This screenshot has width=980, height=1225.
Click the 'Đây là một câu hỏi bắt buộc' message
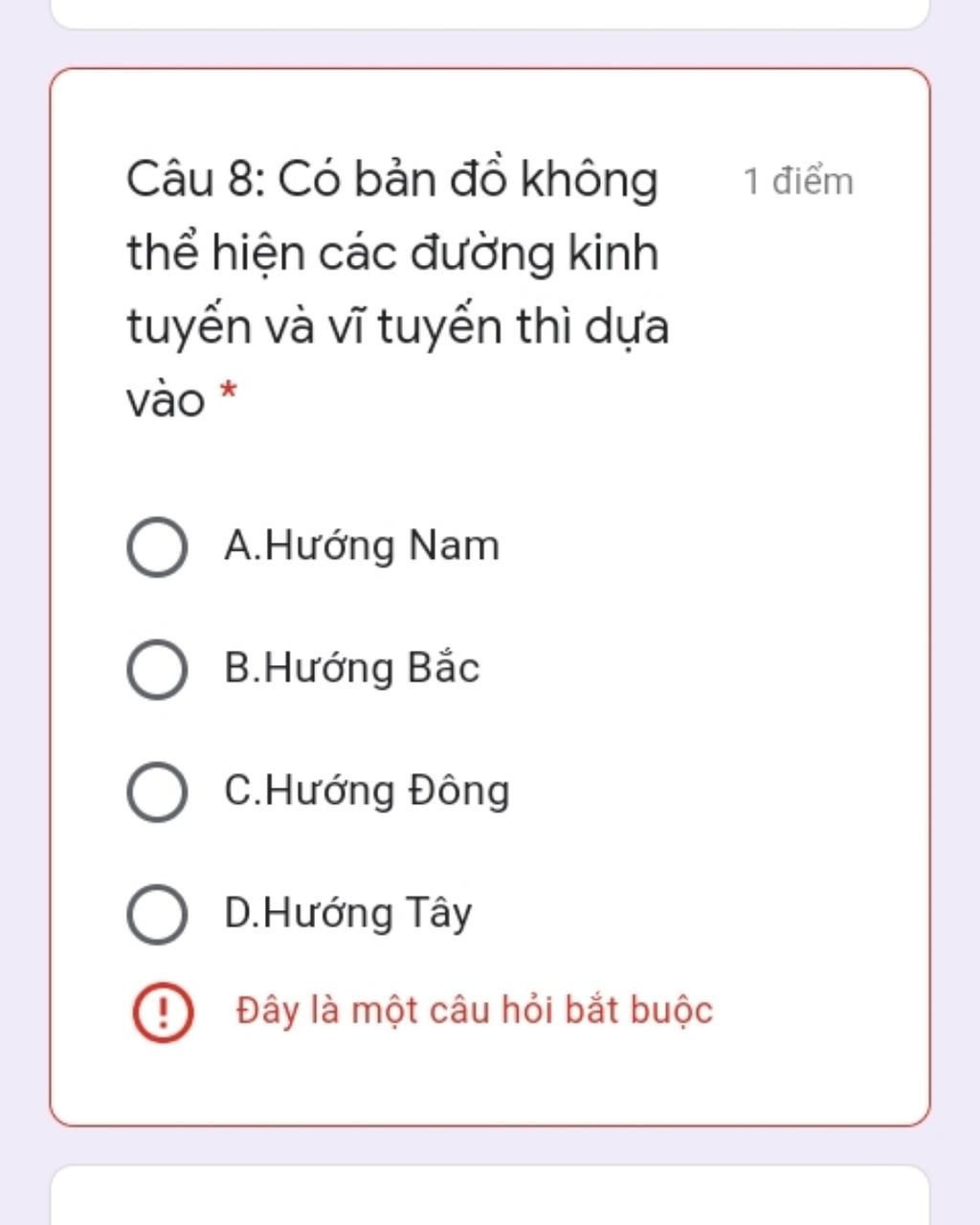click(x=475, y=1011)
